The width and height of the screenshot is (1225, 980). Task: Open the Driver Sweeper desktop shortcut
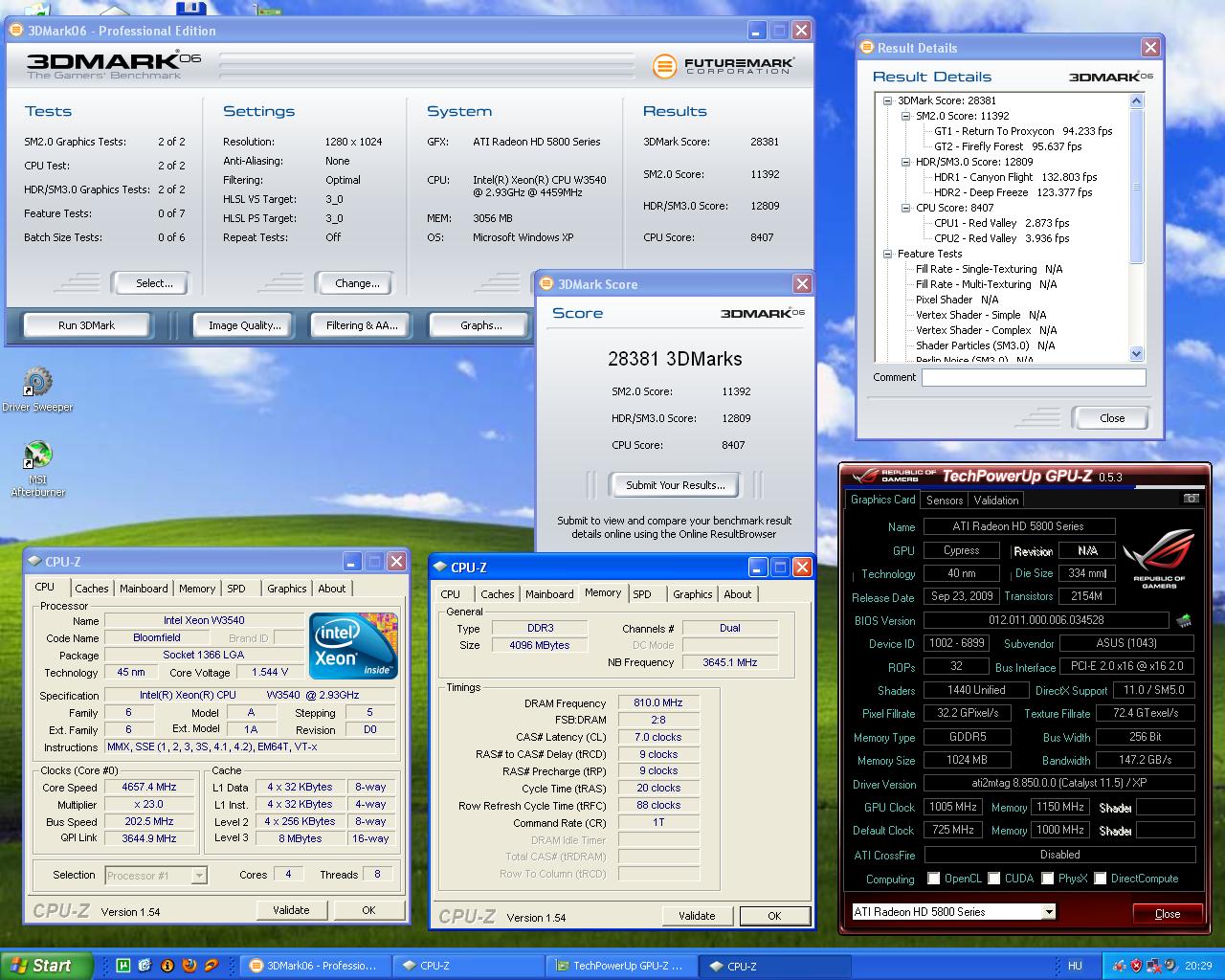pyautogui.click(x=37, y=390)
